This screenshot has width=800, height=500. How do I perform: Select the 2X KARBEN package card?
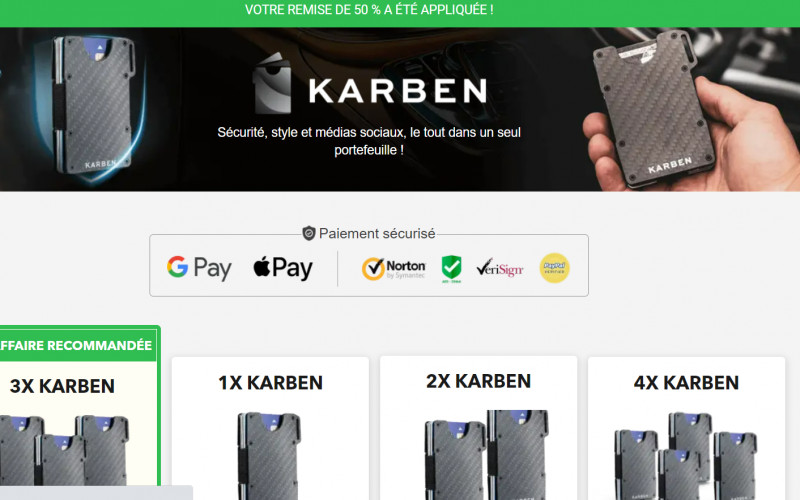pos(479,428)
